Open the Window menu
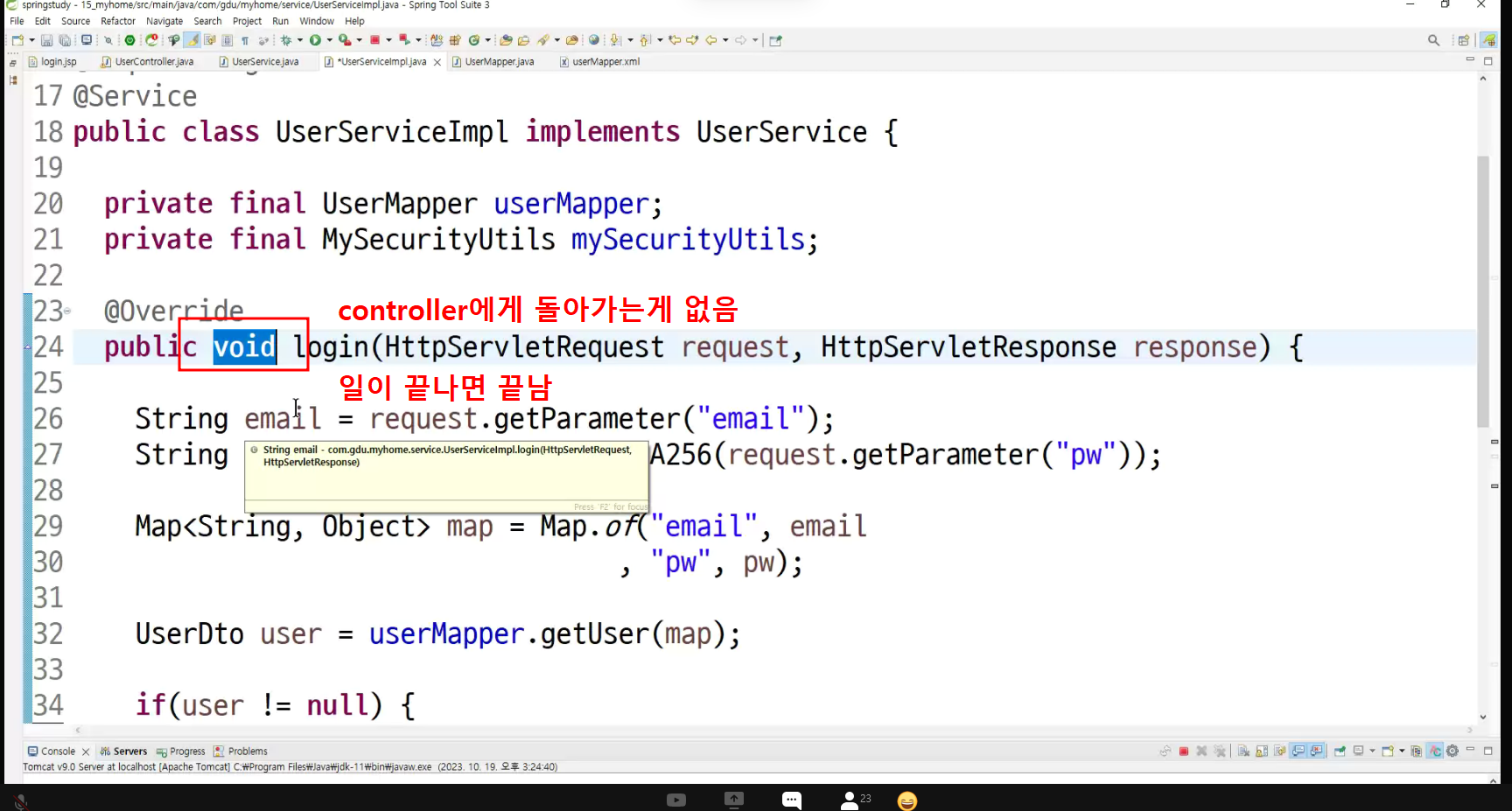Image resolution: width=1512 pixels, height=811 pixels. point(317,21)
